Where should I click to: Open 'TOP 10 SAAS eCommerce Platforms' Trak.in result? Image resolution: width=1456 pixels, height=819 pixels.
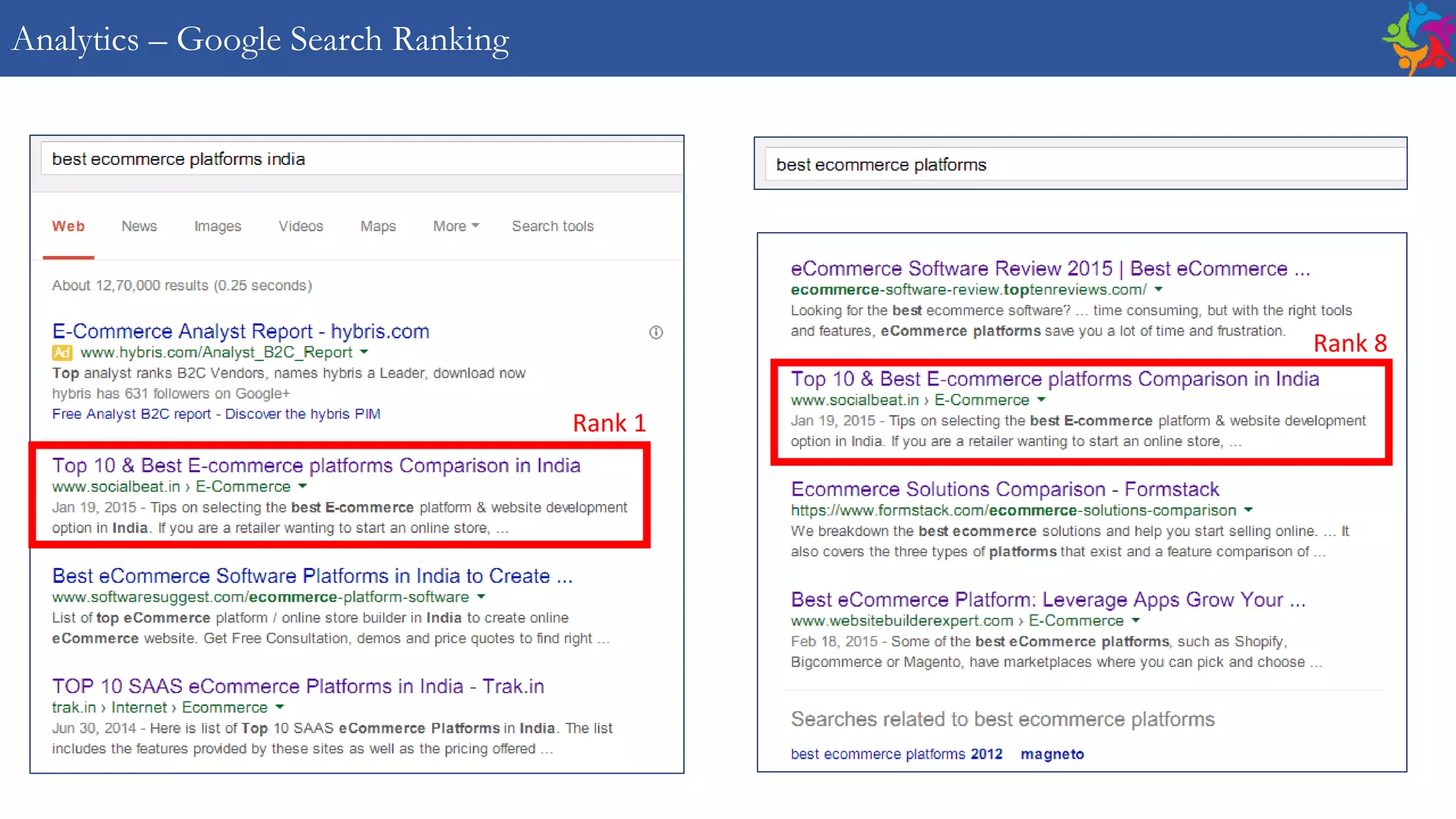tap(298, 686)
